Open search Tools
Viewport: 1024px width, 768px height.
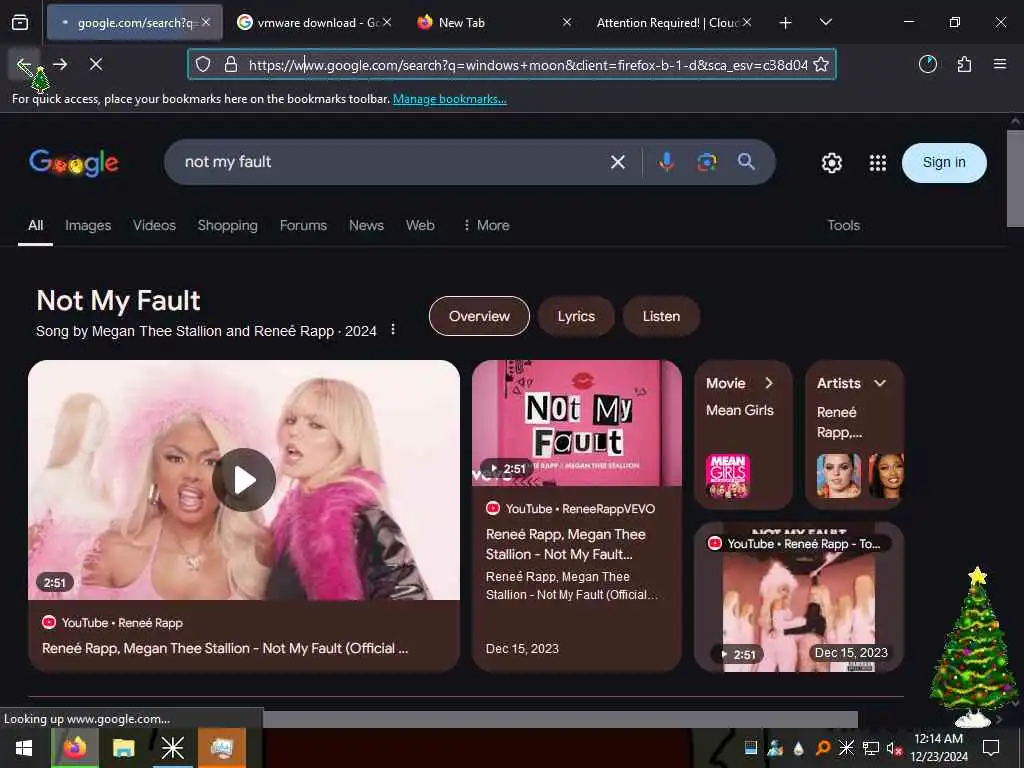(x=843, y=225)
